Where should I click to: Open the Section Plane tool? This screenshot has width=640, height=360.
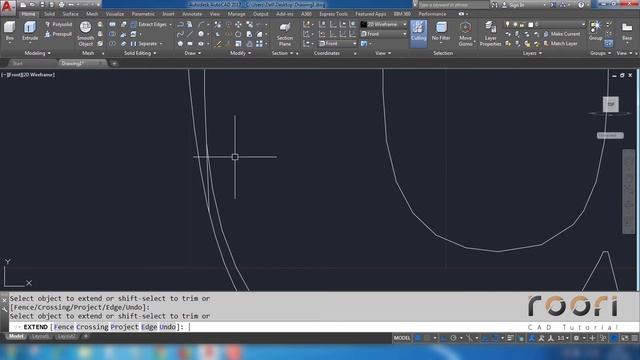point(285,34)
